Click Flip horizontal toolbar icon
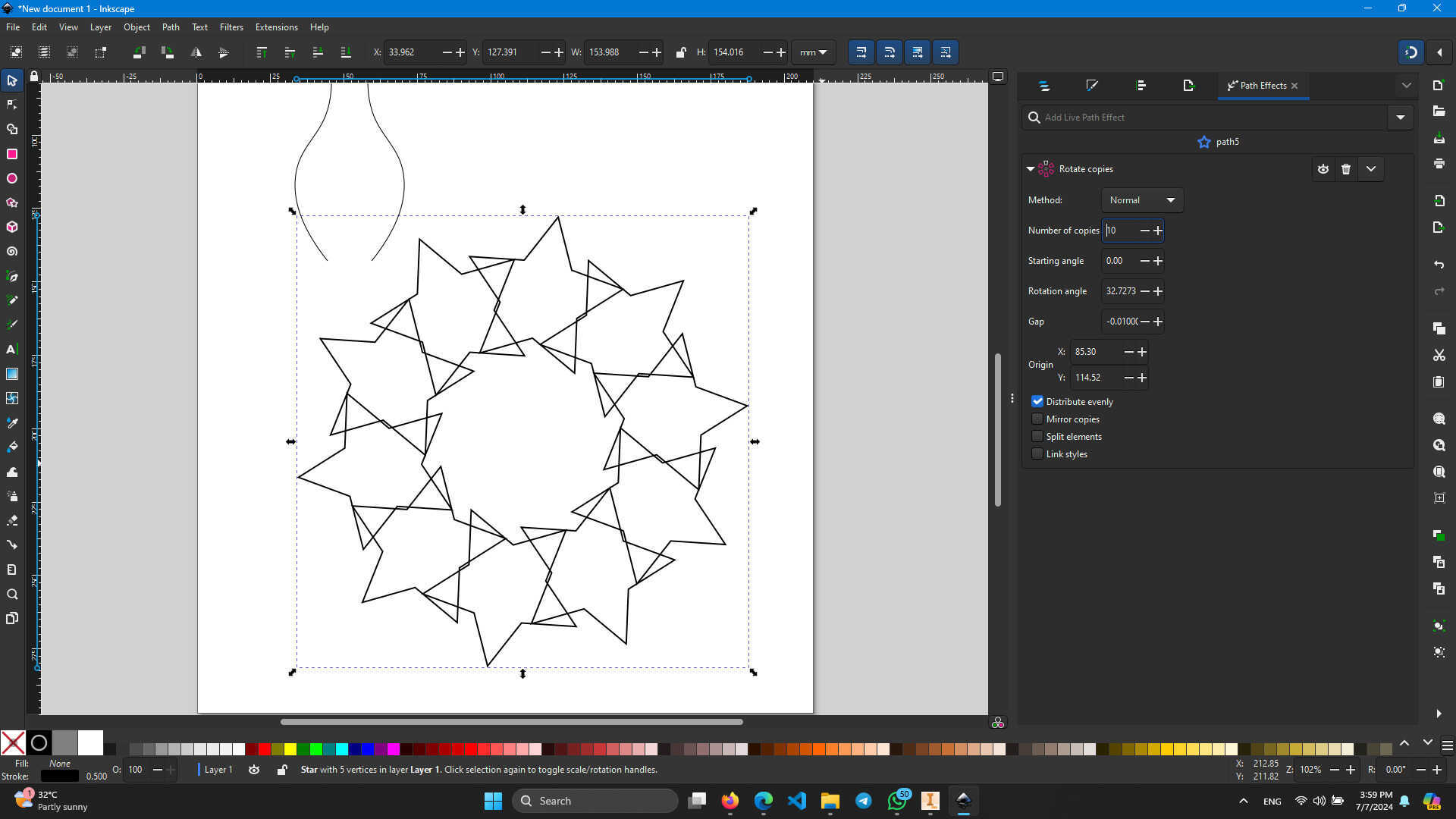The width and height of the screenshot is (1456, 819). (196, 52)
